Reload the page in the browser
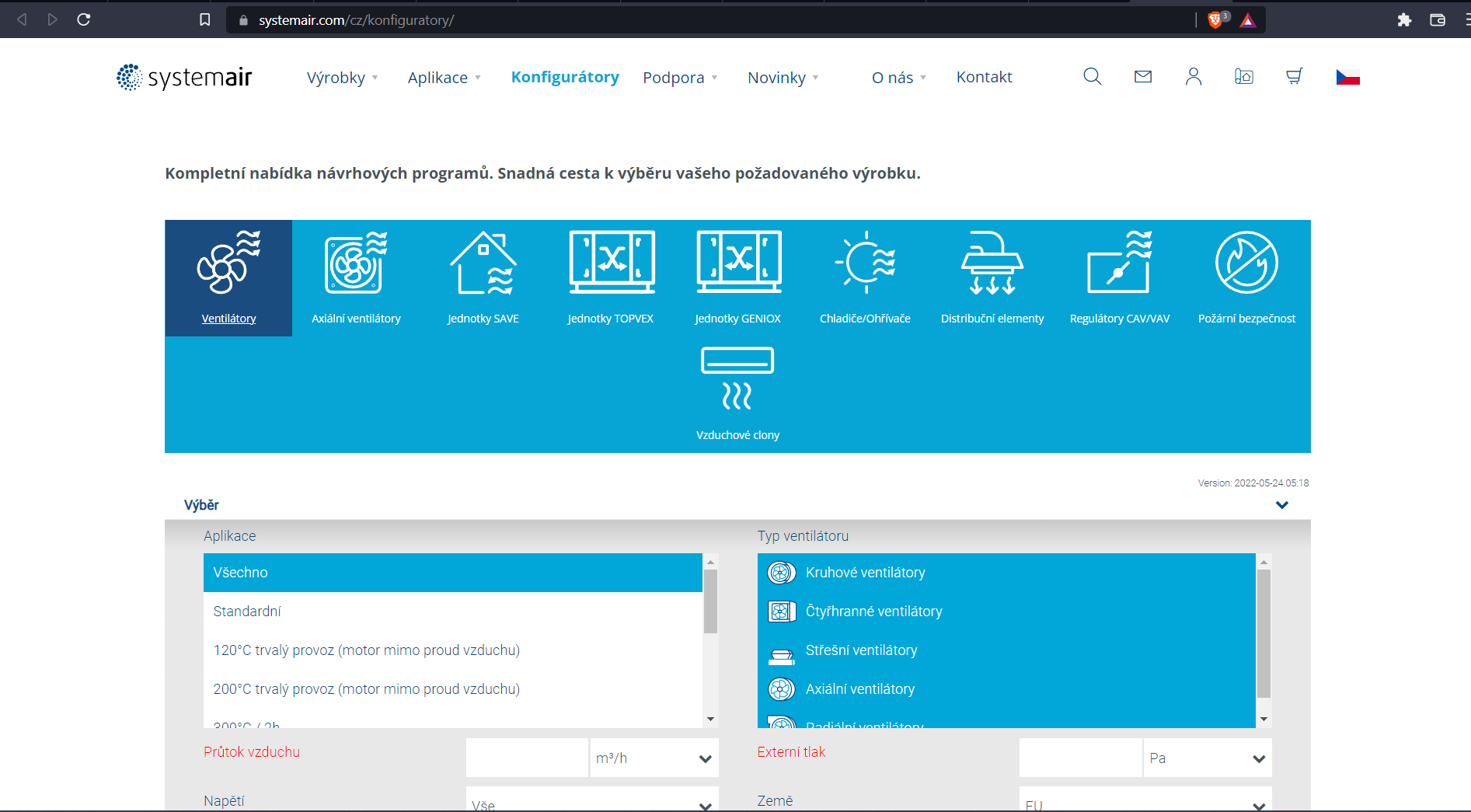Image resolution: width=1471 pixels, height=812 pixels. (x=84, y=19)
